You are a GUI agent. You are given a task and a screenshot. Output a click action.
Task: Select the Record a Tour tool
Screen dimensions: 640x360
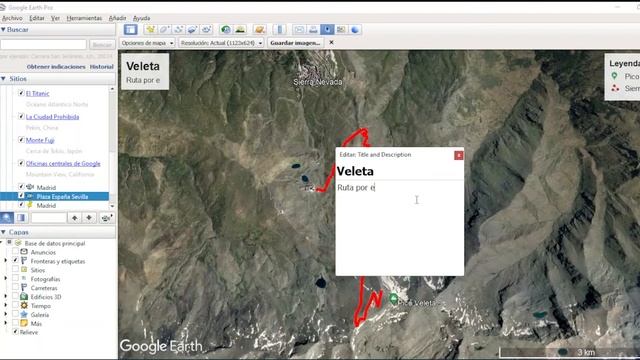[x=206, y=29]
